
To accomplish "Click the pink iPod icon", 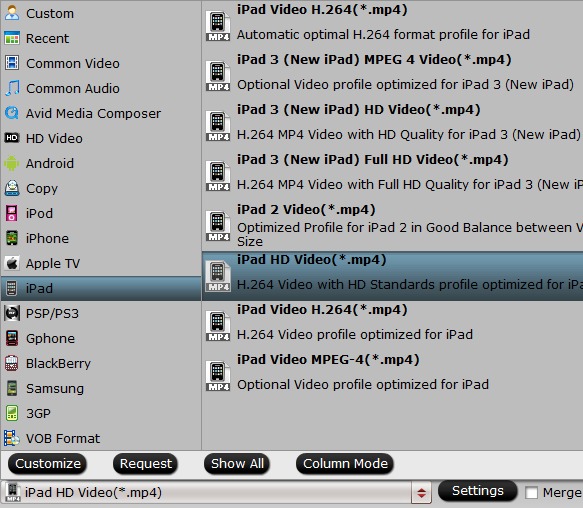I will pyautogui.click(x=12, y=213).
